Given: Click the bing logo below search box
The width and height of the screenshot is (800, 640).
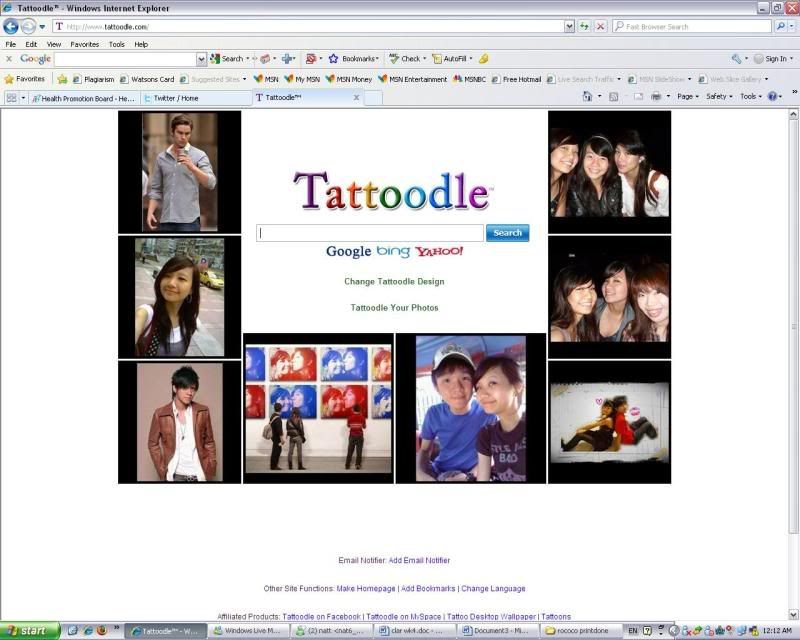Looking at the screenshot, I should pyautogui.click(x=393, y=251).
